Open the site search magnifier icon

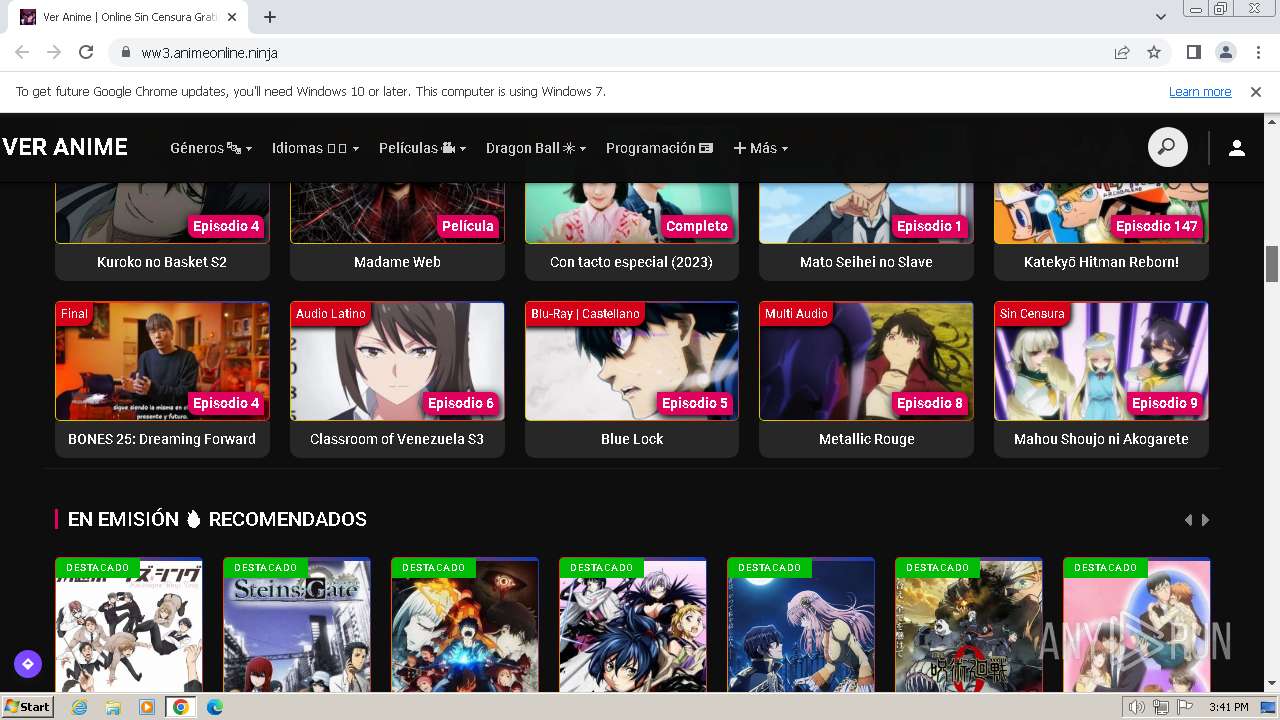coord(1167,147)
